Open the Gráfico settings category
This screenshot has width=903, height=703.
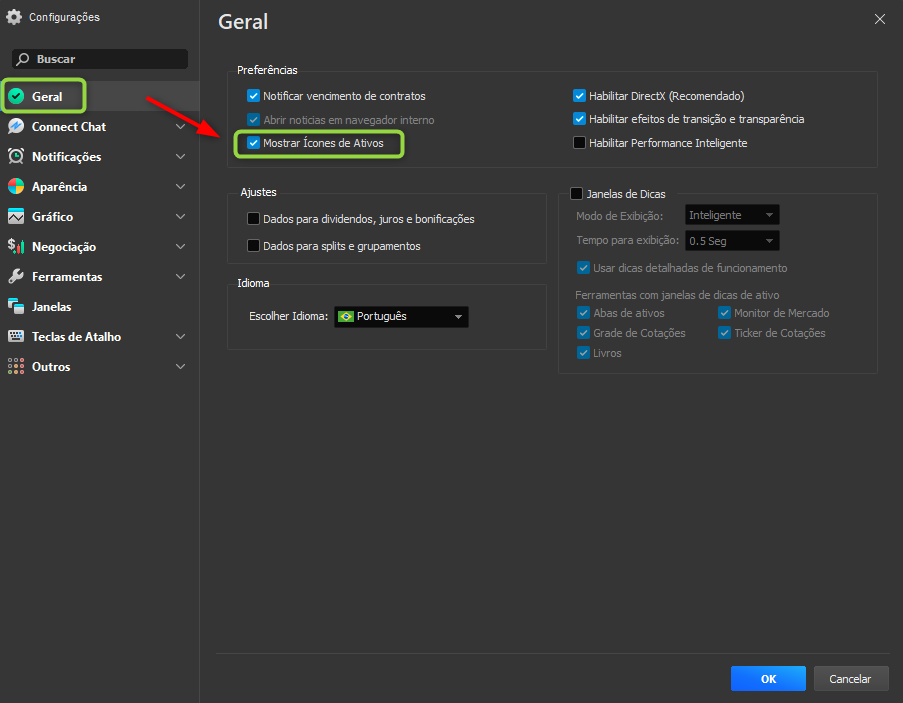click(x=100, y=216)
